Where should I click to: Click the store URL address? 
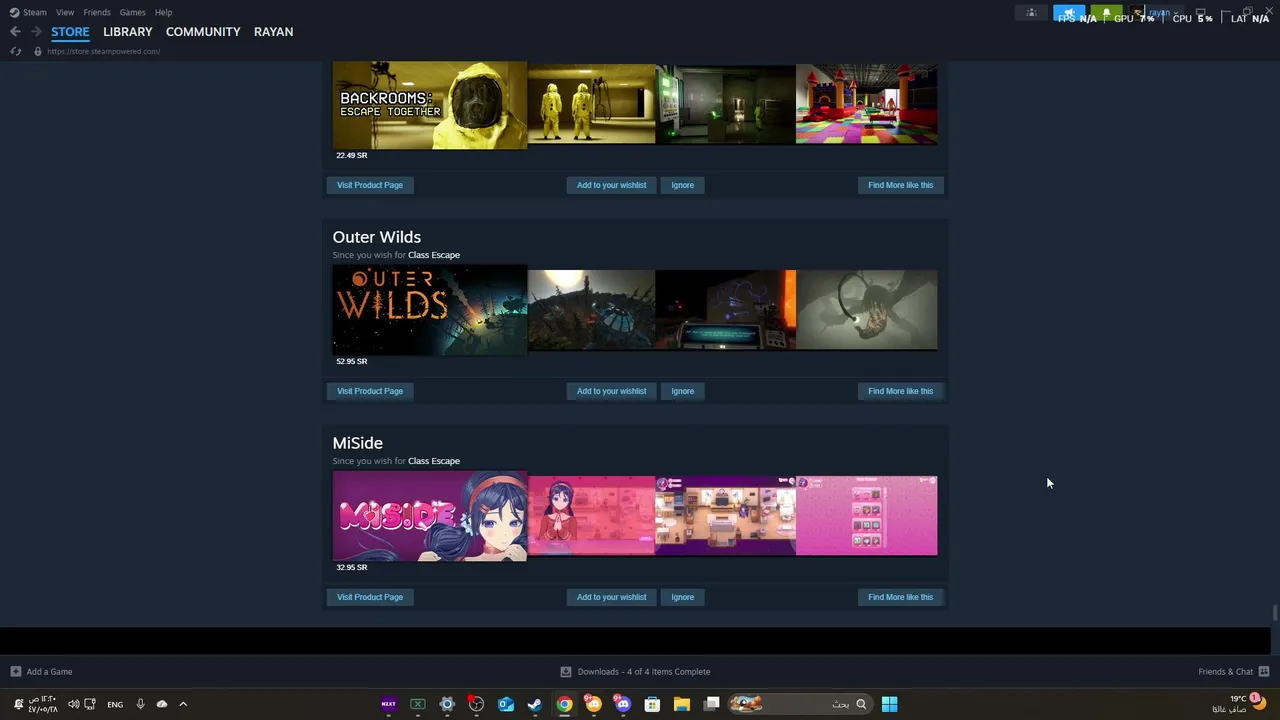[x=103, y=51]
